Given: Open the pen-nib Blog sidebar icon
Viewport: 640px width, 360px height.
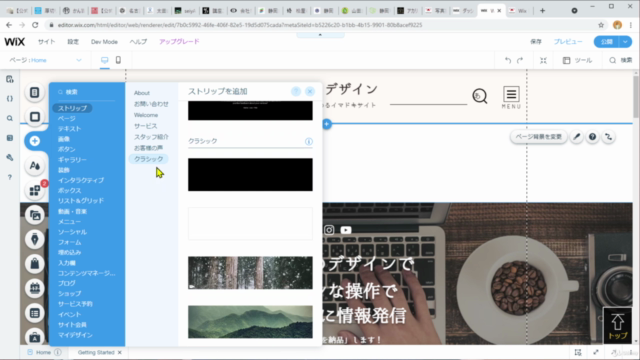Looking at the screenshot, I should pyautogui.click(x=35, y=239).
